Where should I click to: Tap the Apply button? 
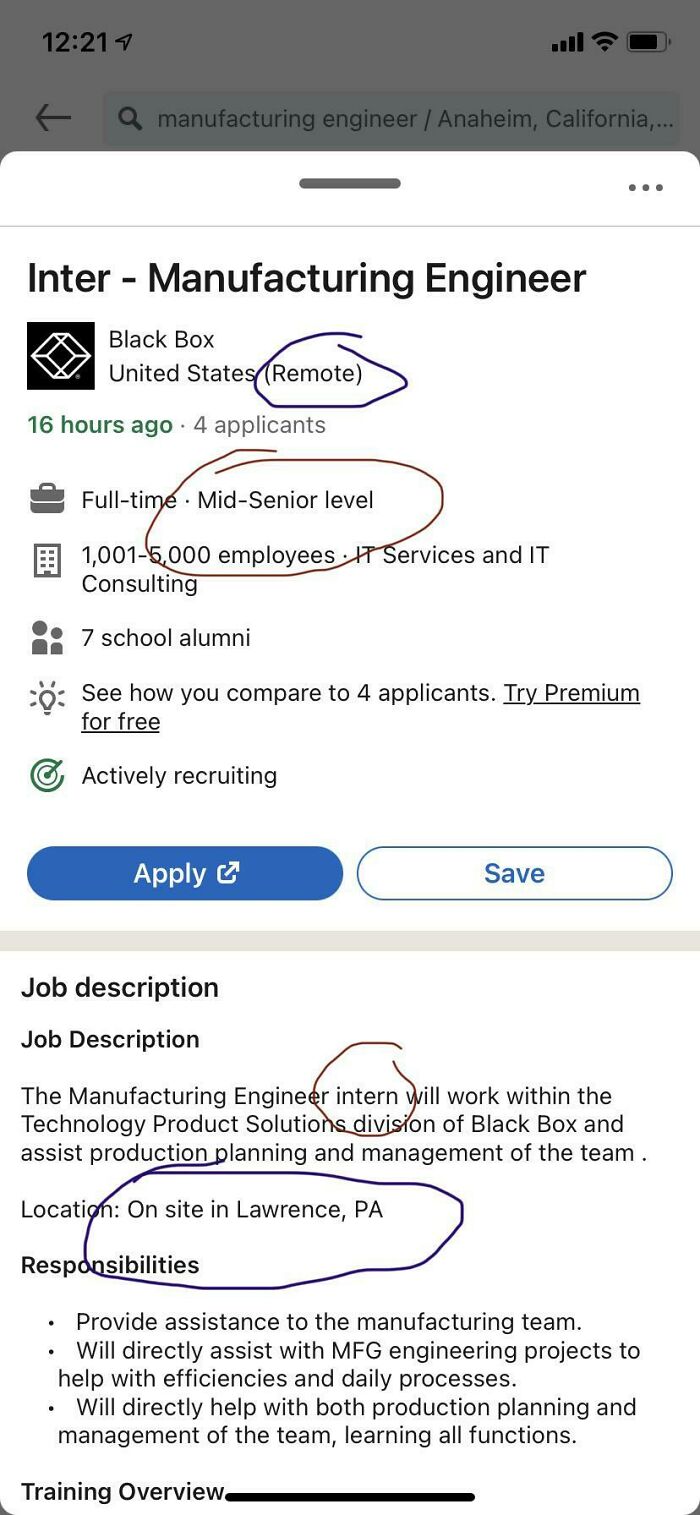pos(185,872)
